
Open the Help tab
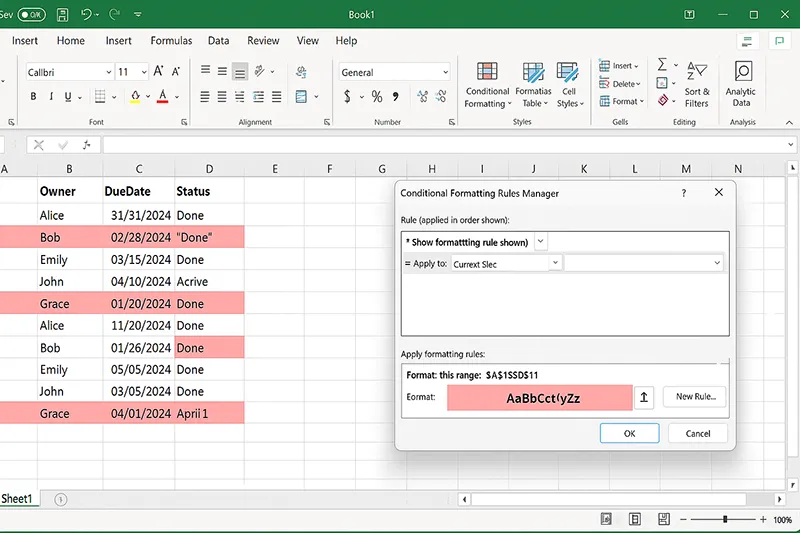[346, 41]
